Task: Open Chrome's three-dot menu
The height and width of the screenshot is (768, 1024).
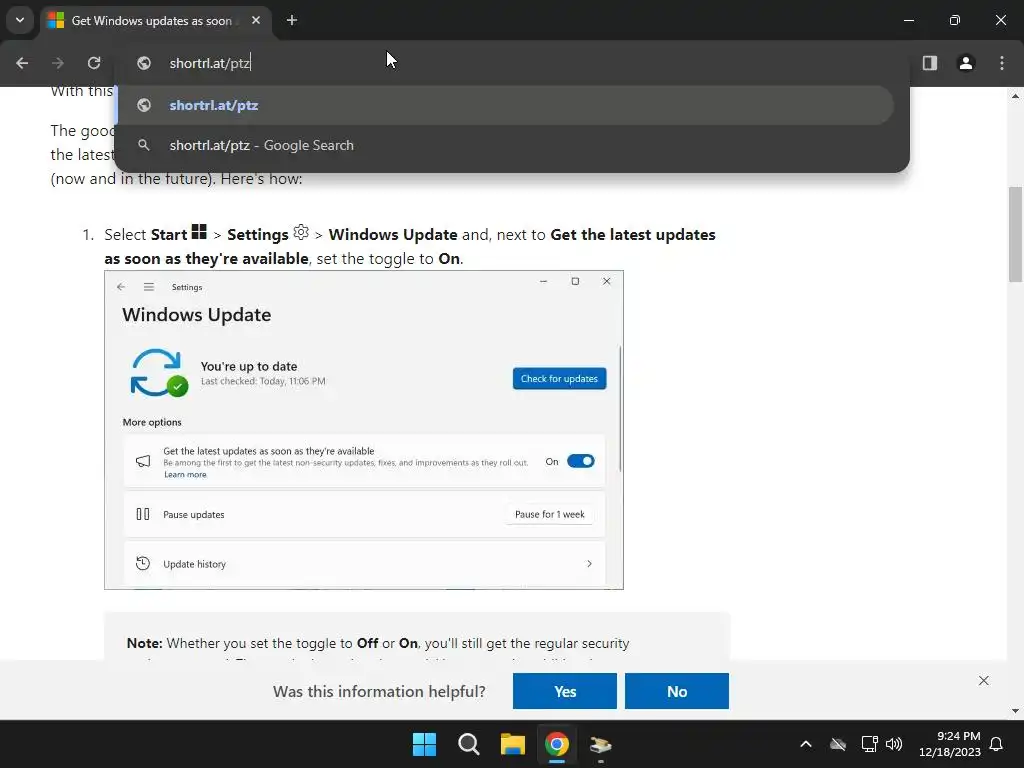Action: pyautogui.click(x=1002, y=63)
